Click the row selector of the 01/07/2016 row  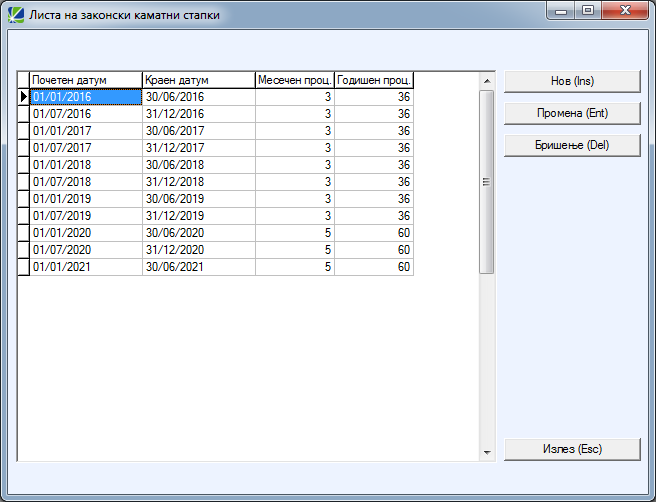tap(23, 114)
